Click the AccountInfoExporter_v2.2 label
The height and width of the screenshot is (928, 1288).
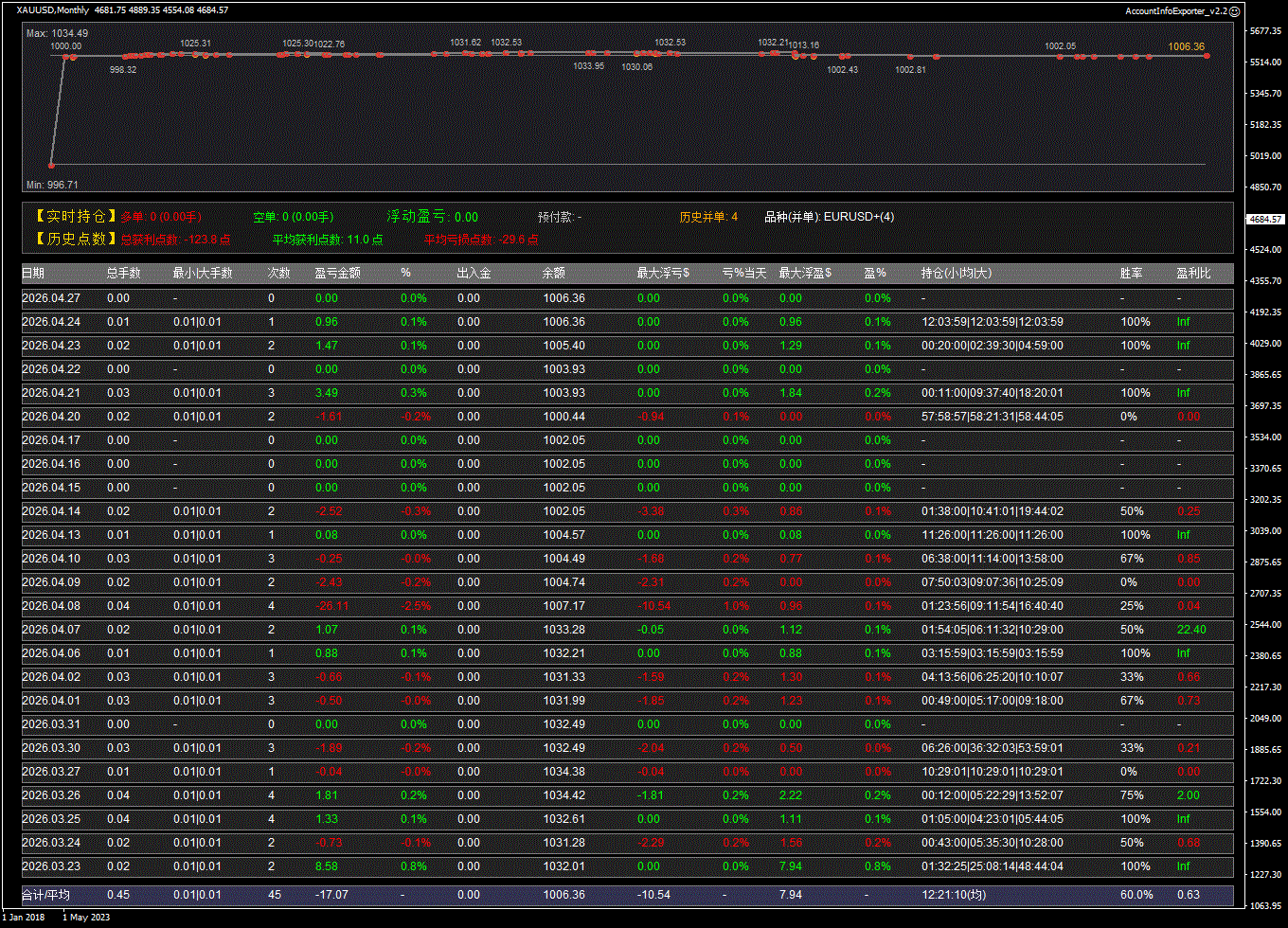1175,10
